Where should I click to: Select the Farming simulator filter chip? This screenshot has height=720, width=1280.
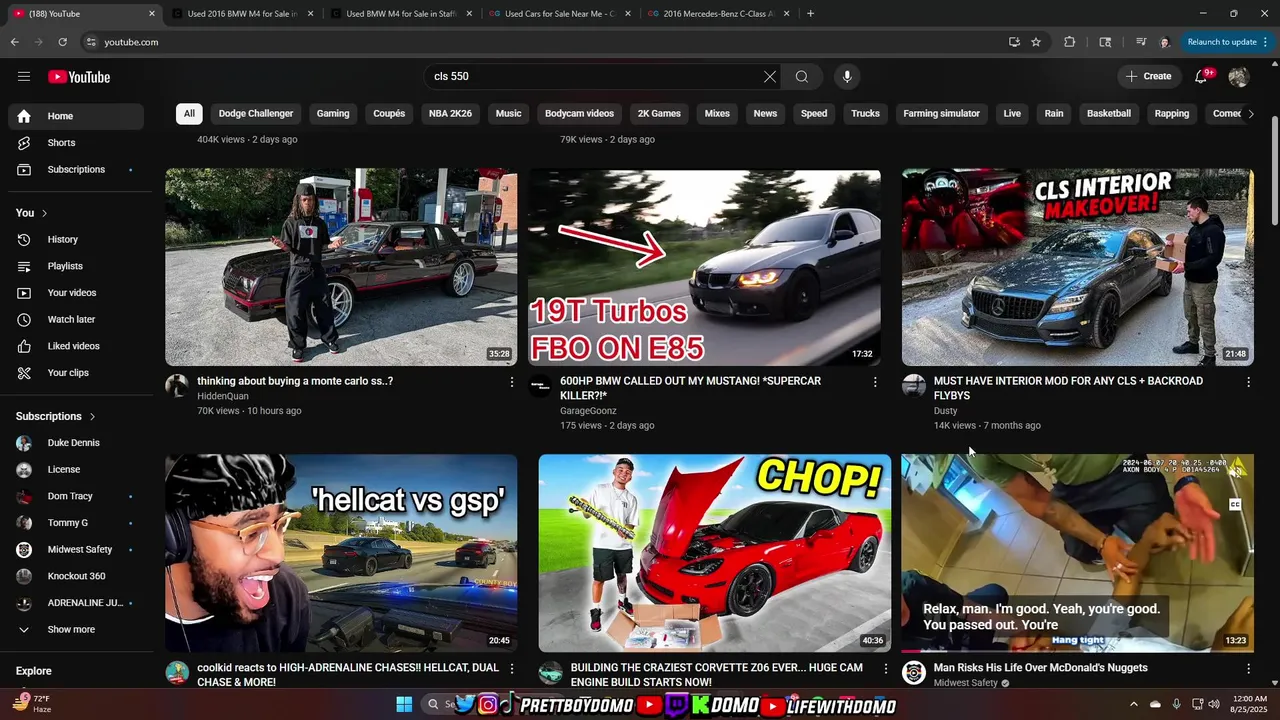pos(941,114)
